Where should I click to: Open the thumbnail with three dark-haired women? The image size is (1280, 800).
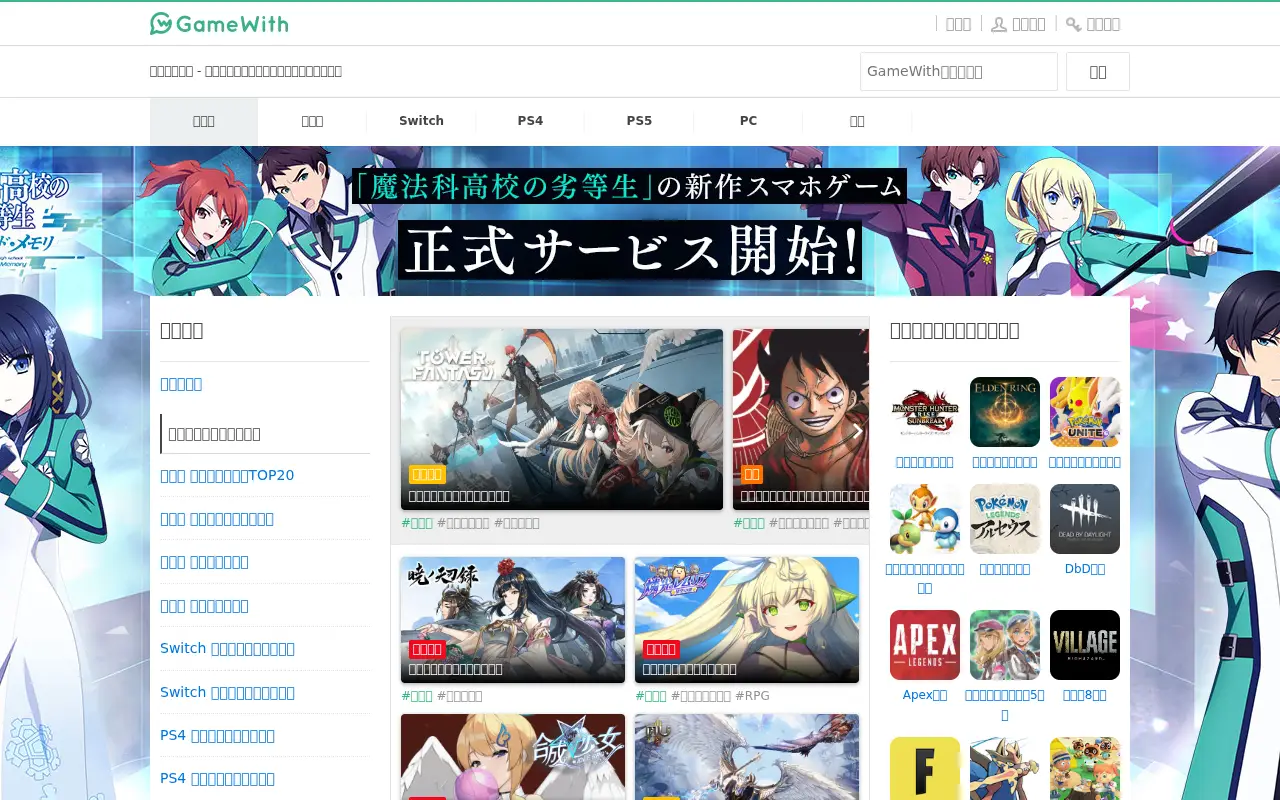[513, 620]
